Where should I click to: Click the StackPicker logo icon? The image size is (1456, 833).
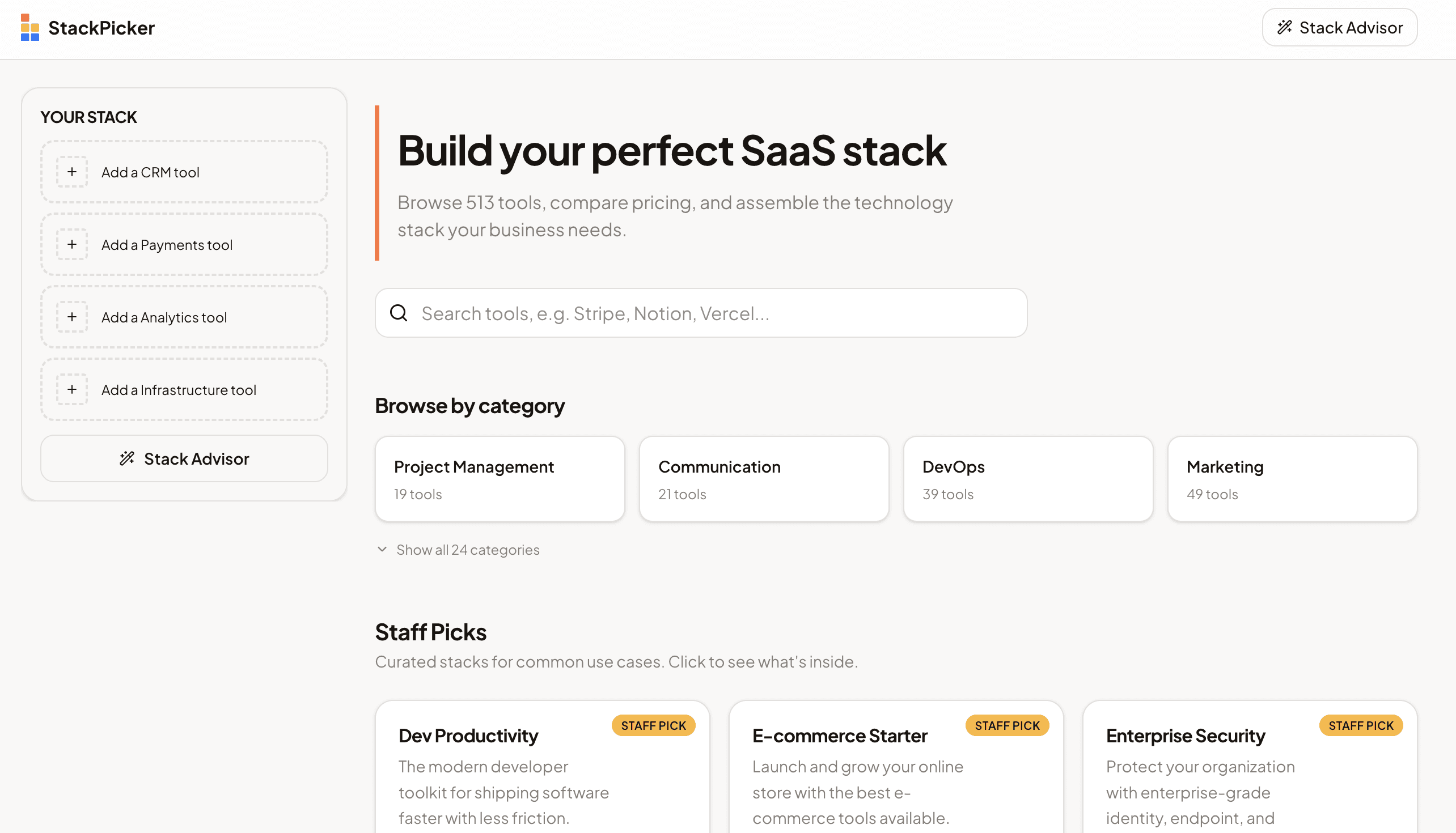pos(29,27)
